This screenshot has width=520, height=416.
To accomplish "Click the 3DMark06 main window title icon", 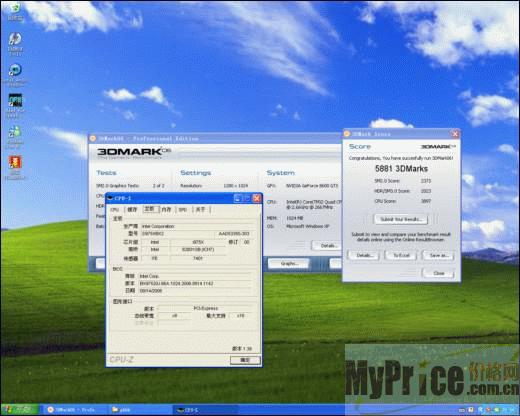I will click(93, 138).
